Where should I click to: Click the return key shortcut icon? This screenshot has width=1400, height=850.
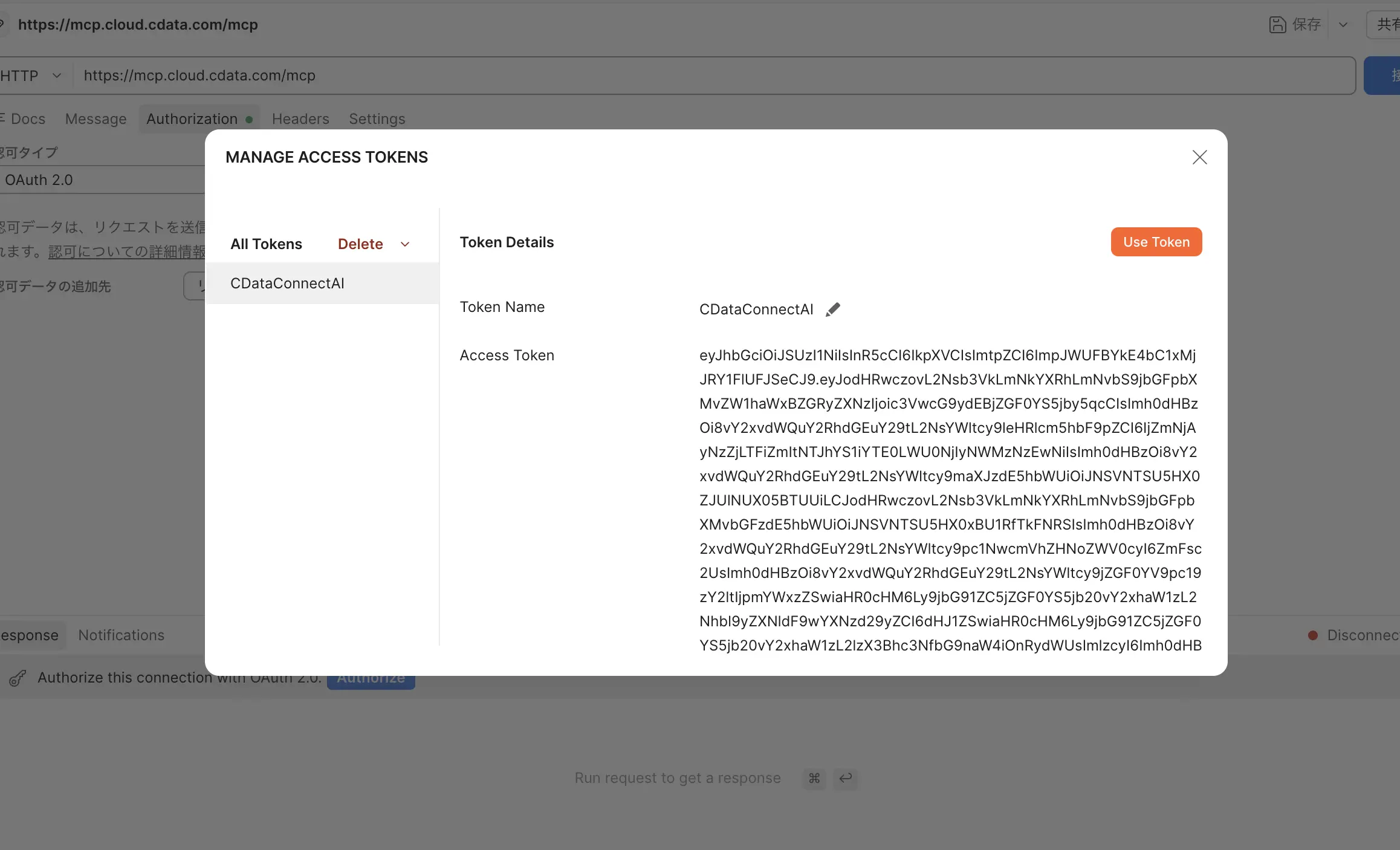(845, 778)
